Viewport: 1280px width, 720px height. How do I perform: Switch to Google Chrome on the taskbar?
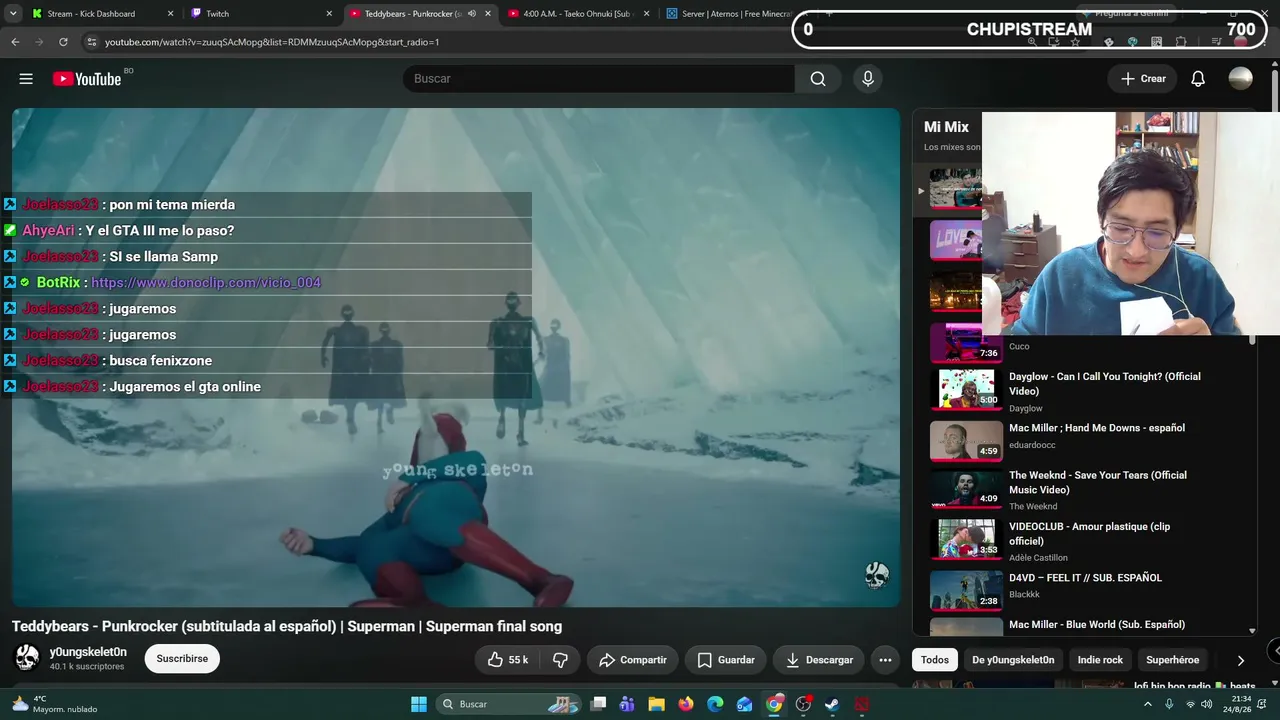click(774, 704)
